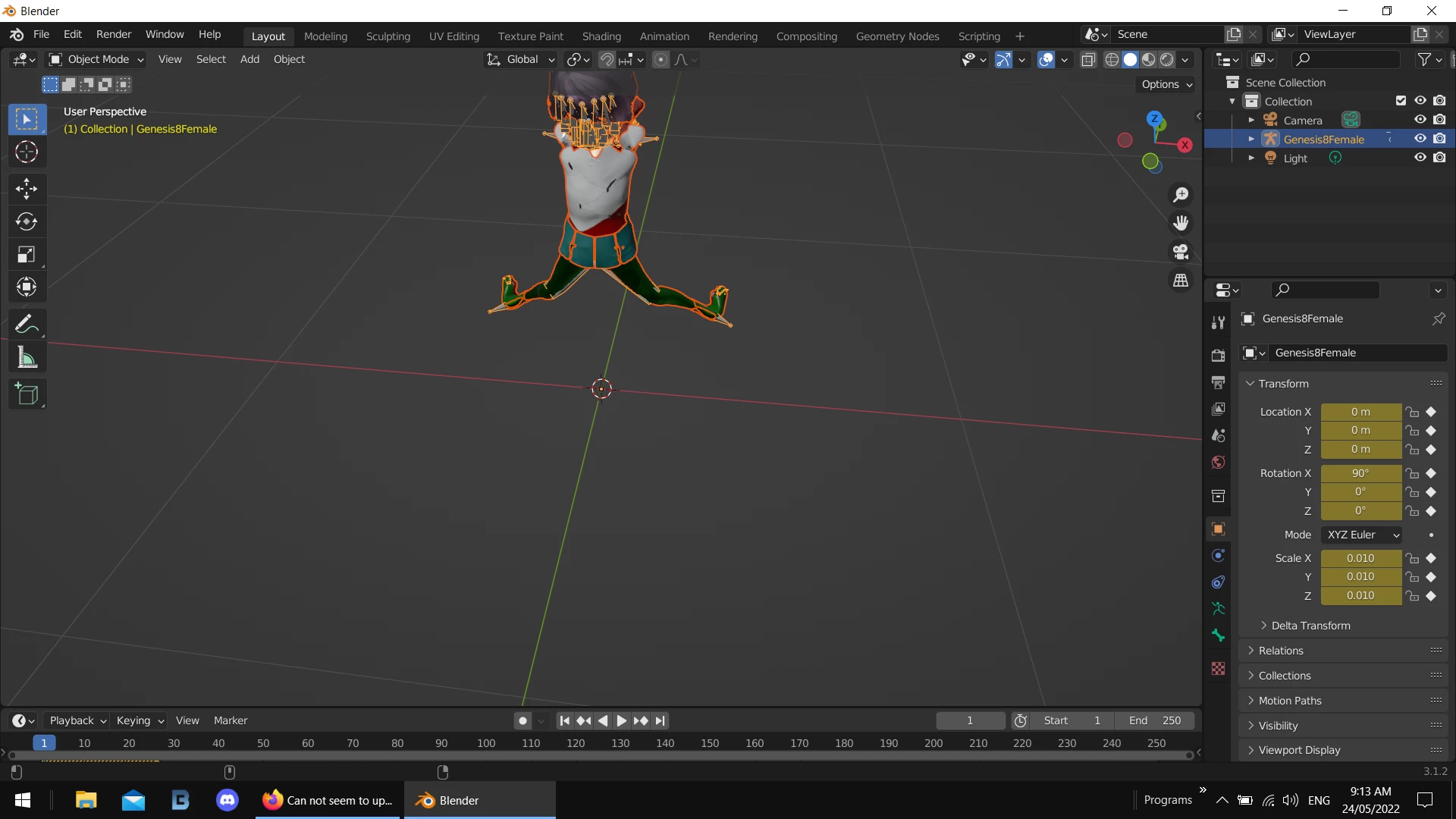The width and height of the screenshot is (1456, 819).
Task: Open the XYZ Euler rotation mode dropdown
Action: 1362,535
